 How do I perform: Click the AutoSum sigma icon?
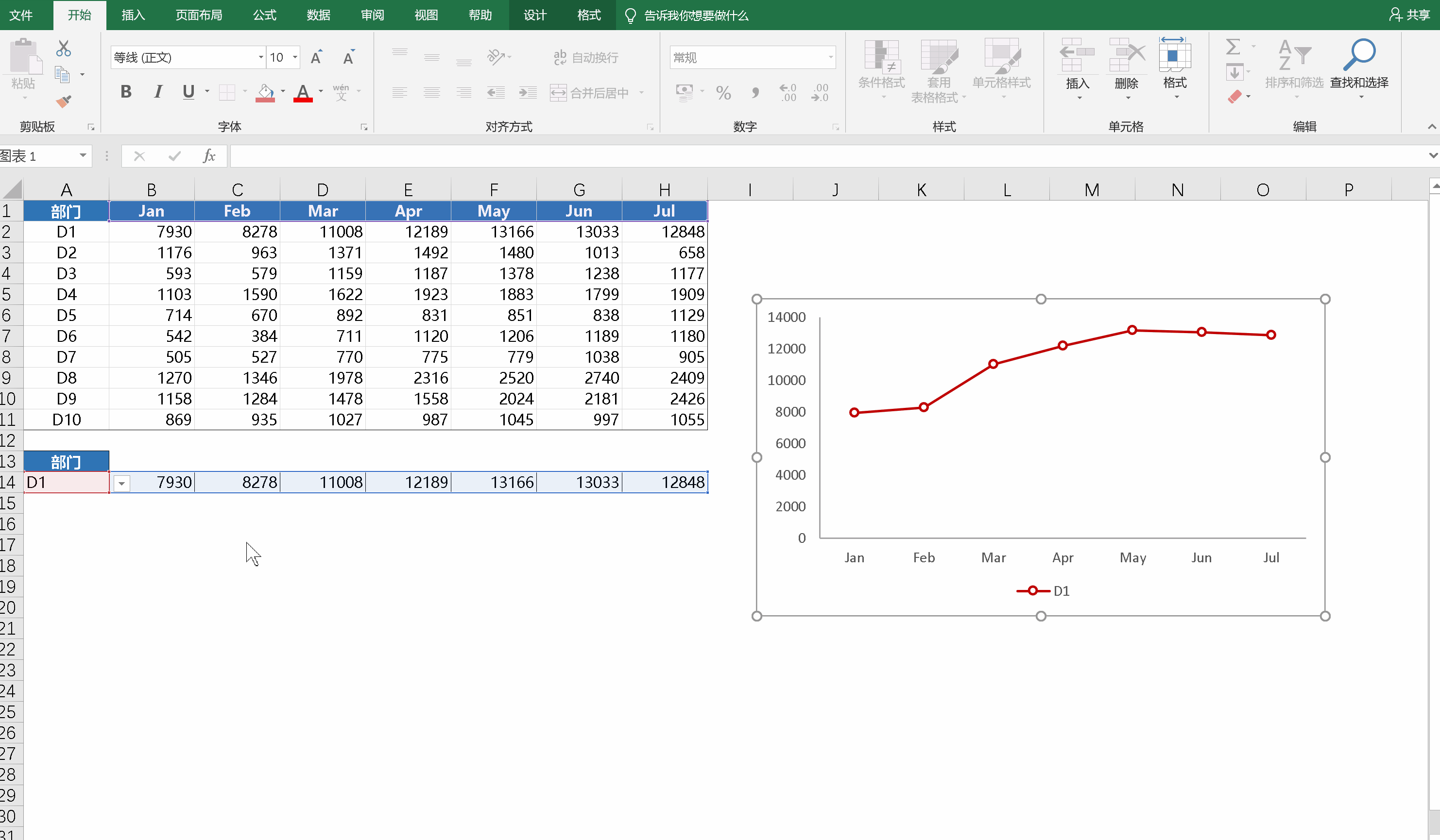point(1233,47)
